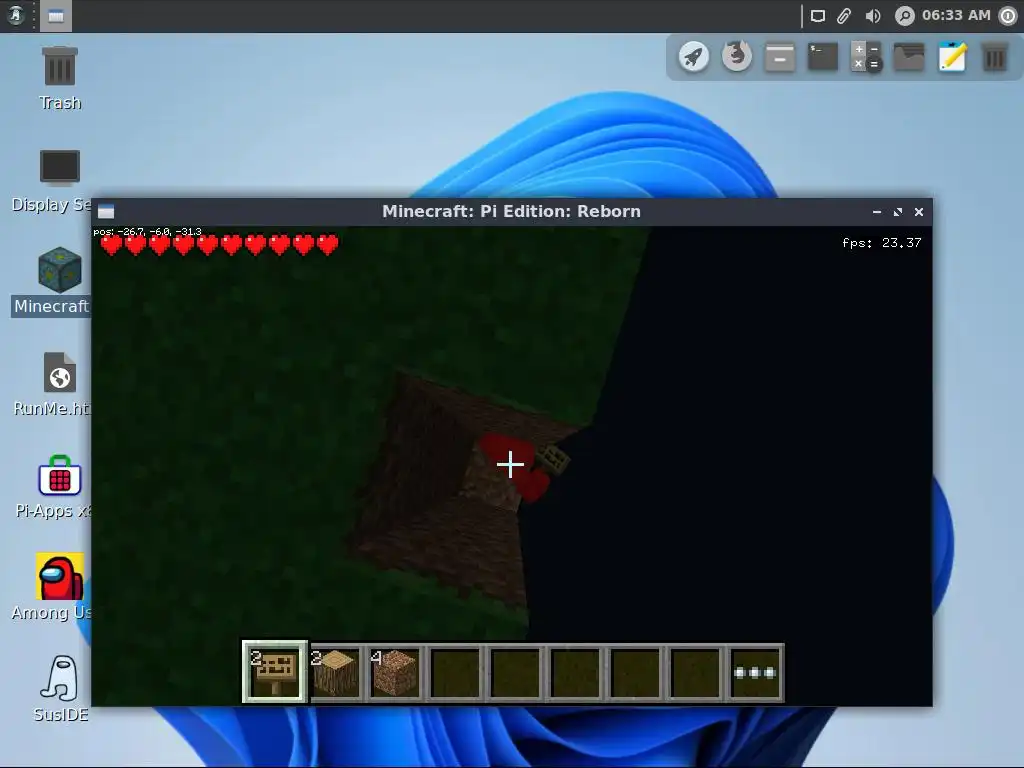Viewport: 1024px width, 768px height.
Task: Click the paperclip clipboard icon in tray
Action: 844,16
